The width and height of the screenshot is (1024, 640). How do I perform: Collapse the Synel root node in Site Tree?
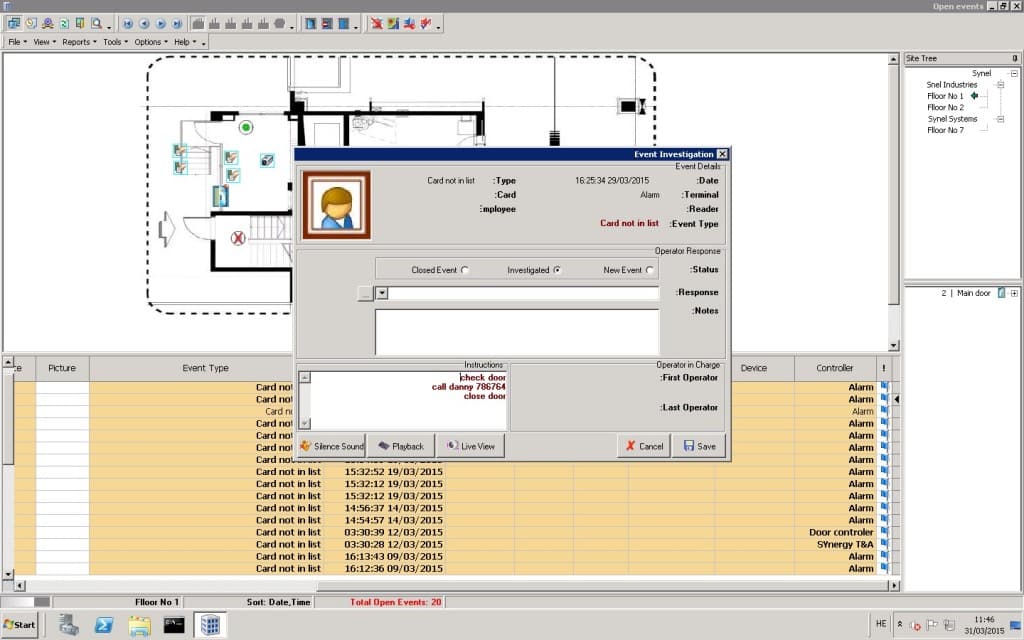click(1014, 73)
